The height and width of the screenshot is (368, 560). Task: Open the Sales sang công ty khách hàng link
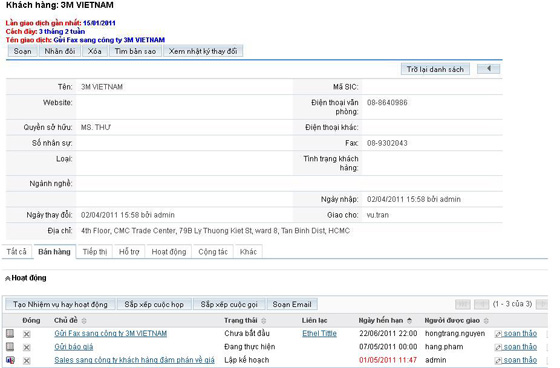coord(134,360)
